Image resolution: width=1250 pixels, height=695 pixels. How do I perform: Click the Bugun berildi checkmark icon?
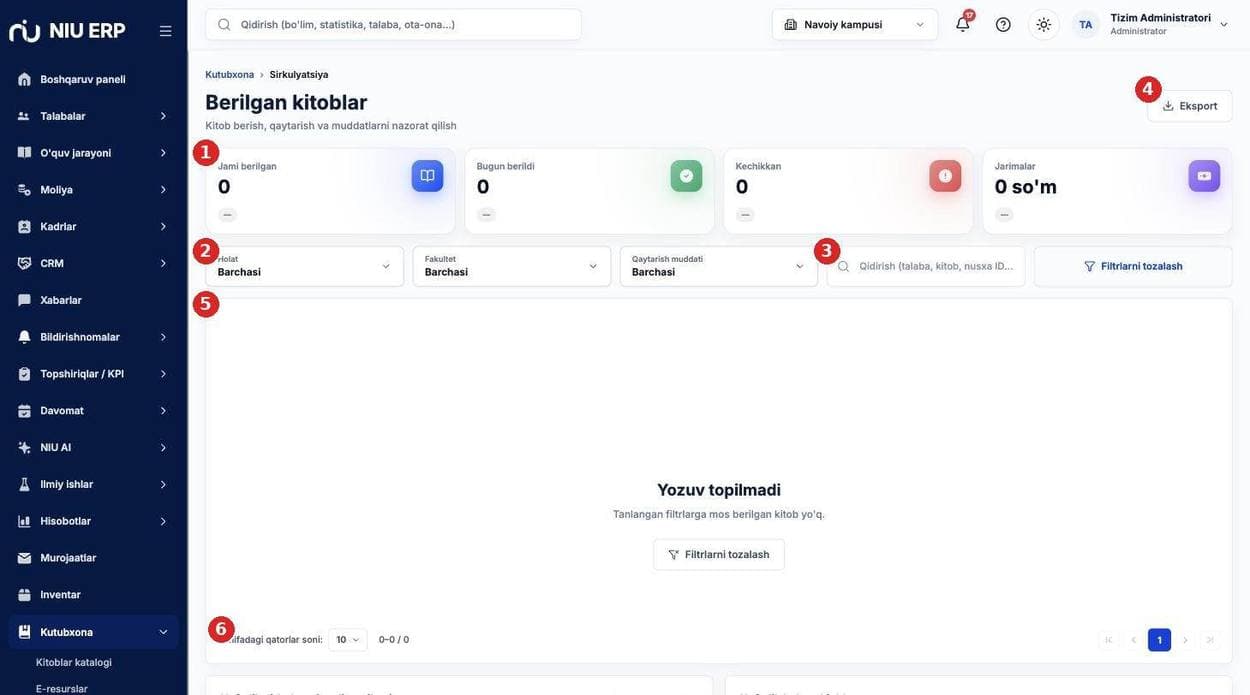point(686,176)
